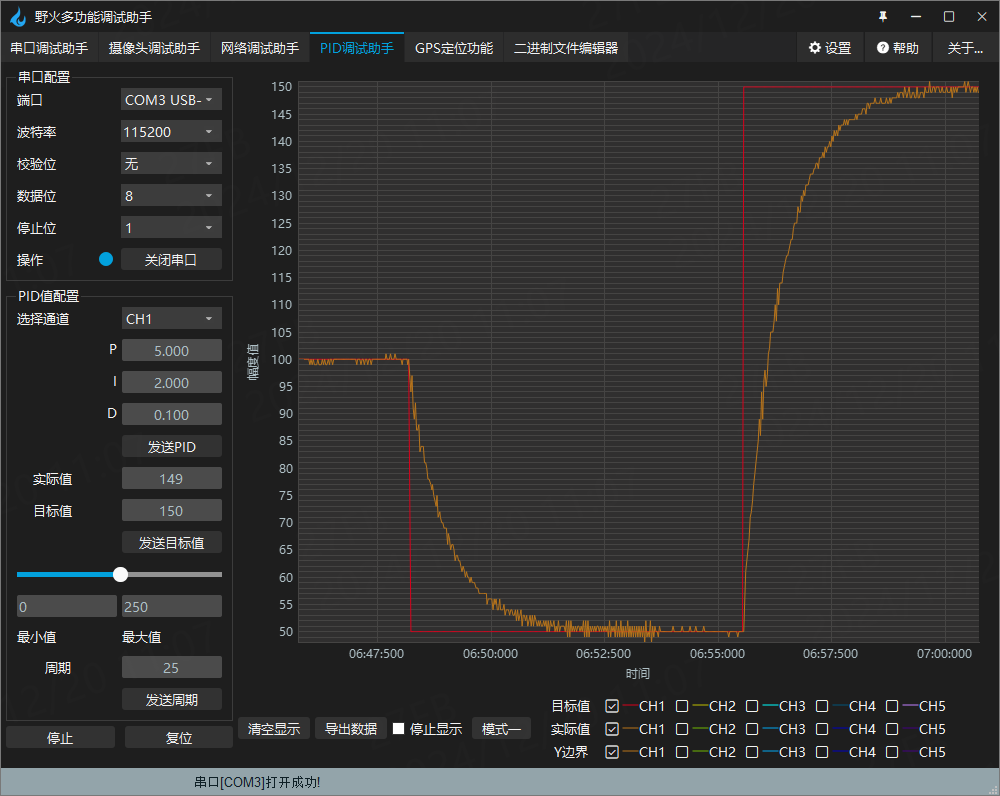Click the blue serial status indicator
This screenshot has width=1000, height=796.
tap(106, 259)
